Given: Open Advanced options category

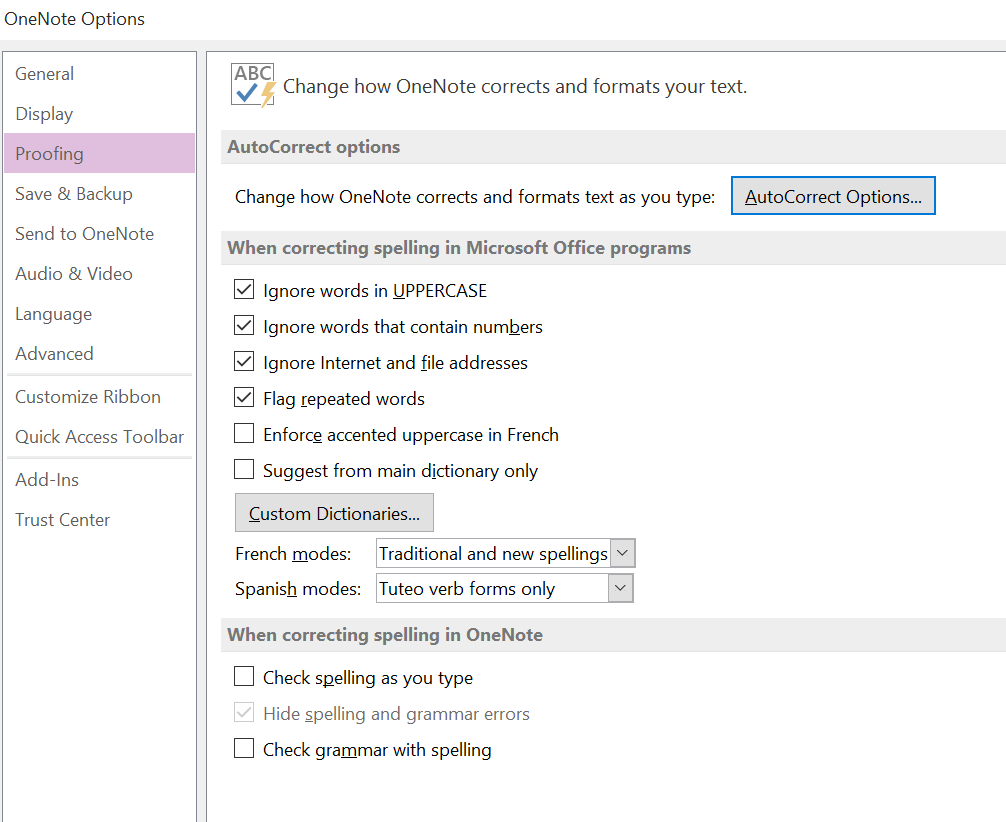Looking at the screenshot, I should tap(99, 354).
